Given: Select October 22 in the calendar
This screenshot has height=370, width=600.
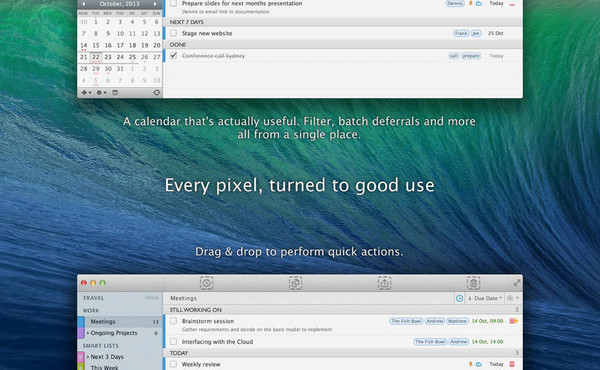Looking at the screenshot, I should click(96, 57).
